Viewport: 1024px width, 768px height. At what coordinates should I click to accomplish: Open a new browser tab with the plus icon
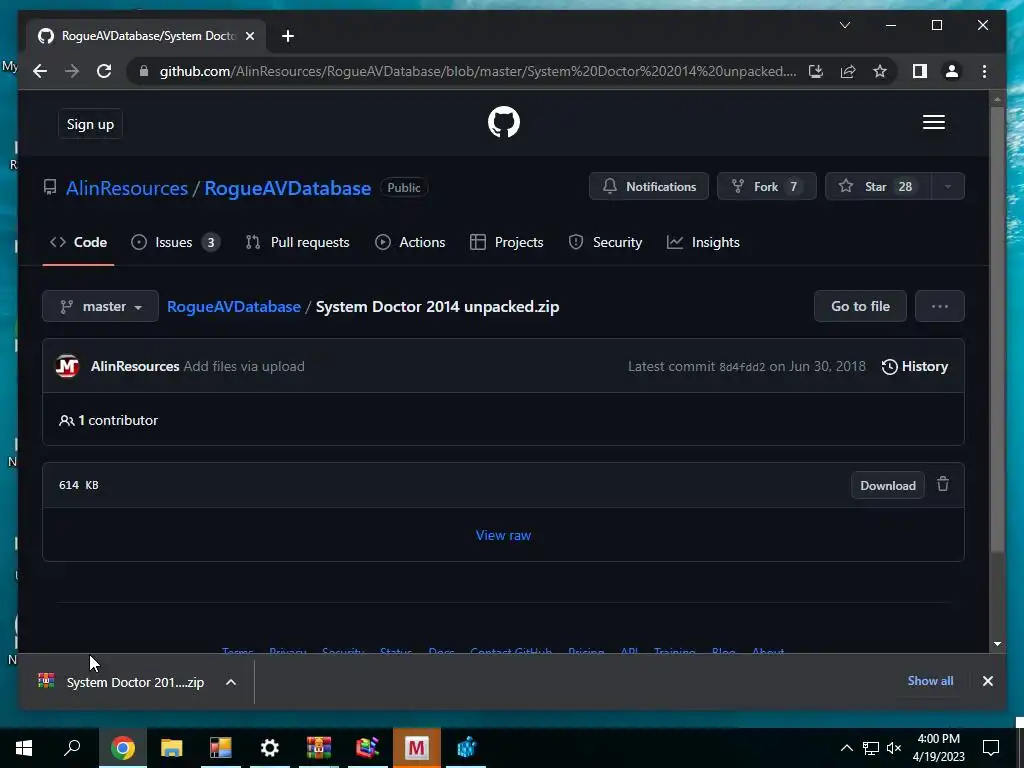[x=287, y=36]
